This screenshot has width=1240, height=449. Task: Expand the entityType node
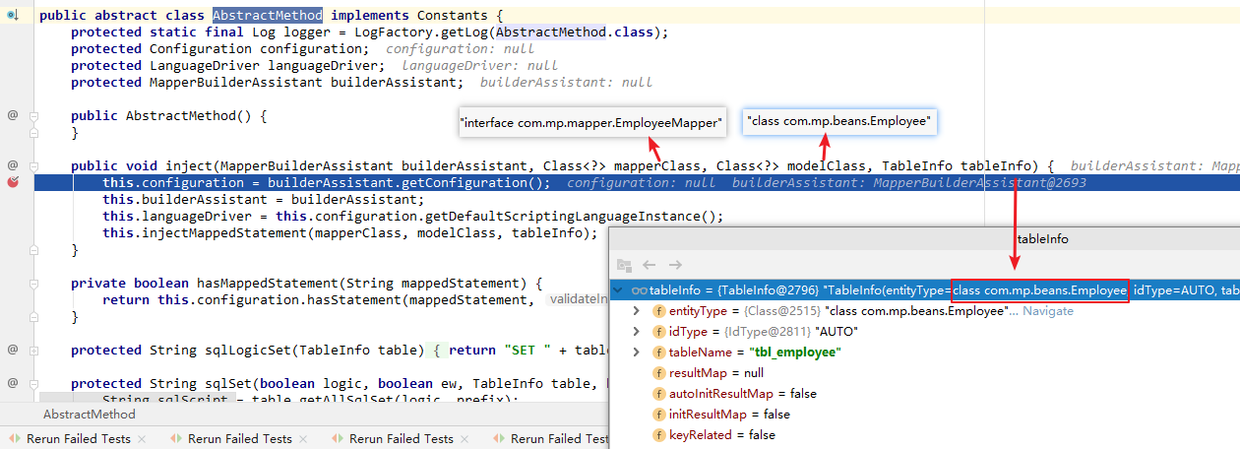point(637,311)
